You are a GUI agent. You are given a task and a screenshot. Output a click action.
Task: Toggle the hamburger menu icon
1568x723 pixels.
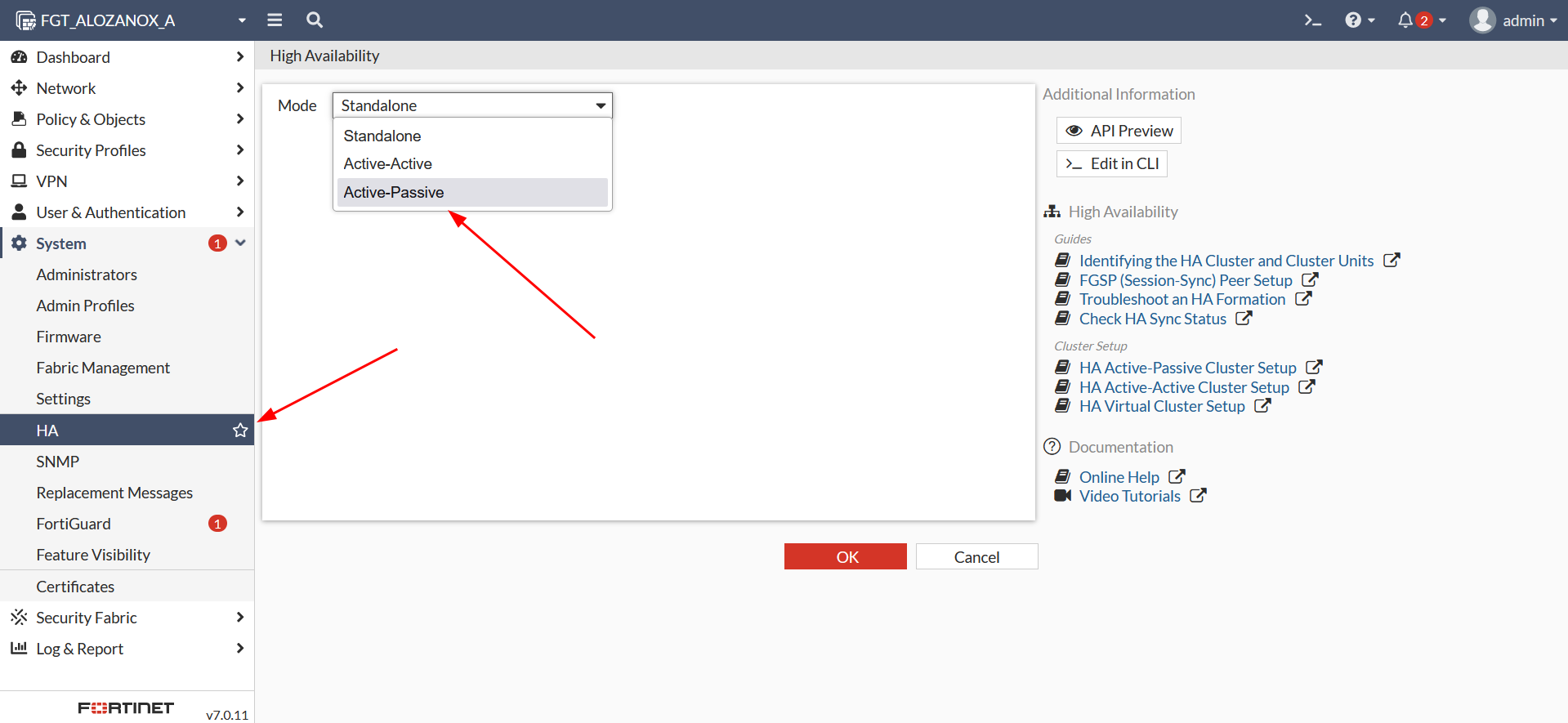[275, 20]
